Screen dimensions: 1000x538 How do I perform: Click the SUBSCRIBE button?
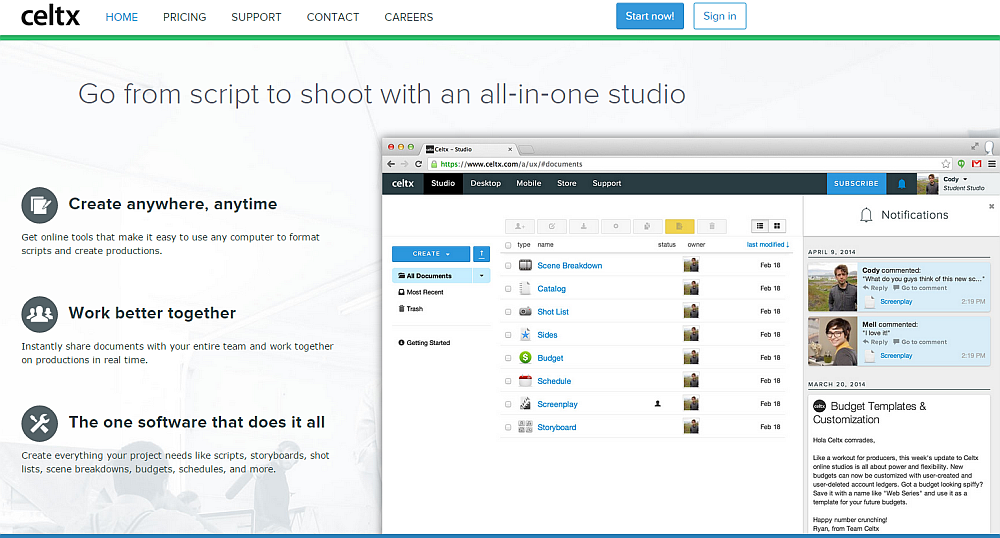856,184
